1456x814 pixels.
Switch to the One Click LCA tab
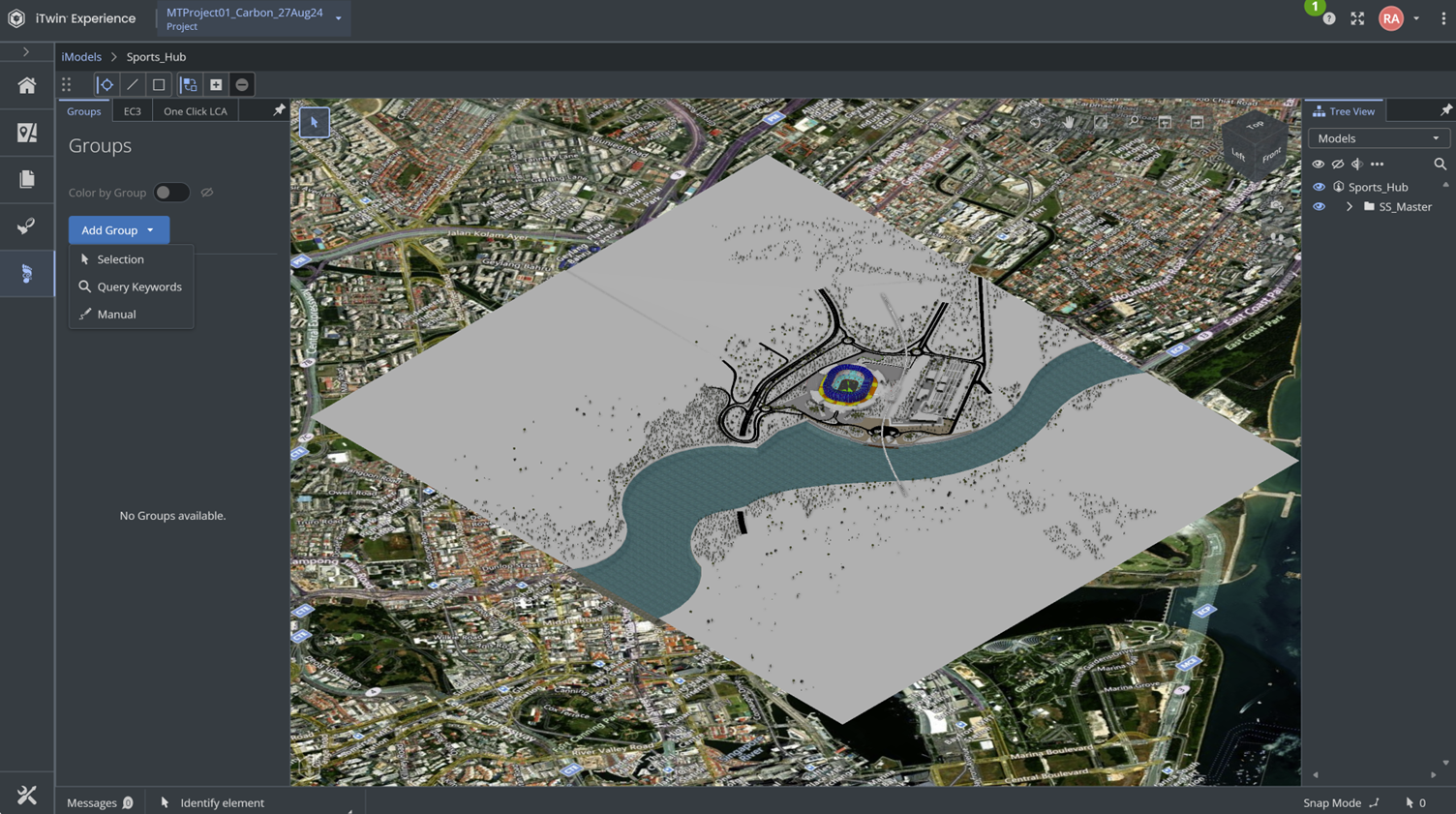tap(195, 111)
